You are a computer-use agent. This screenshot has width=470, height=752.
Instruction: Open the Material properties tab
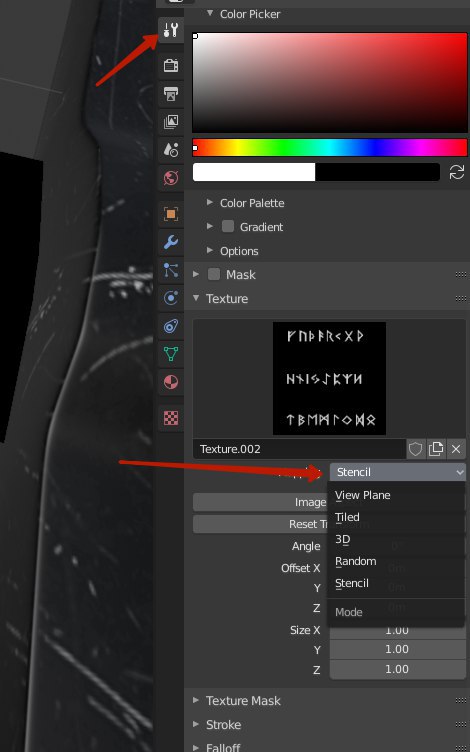click(x=171, y=382)
